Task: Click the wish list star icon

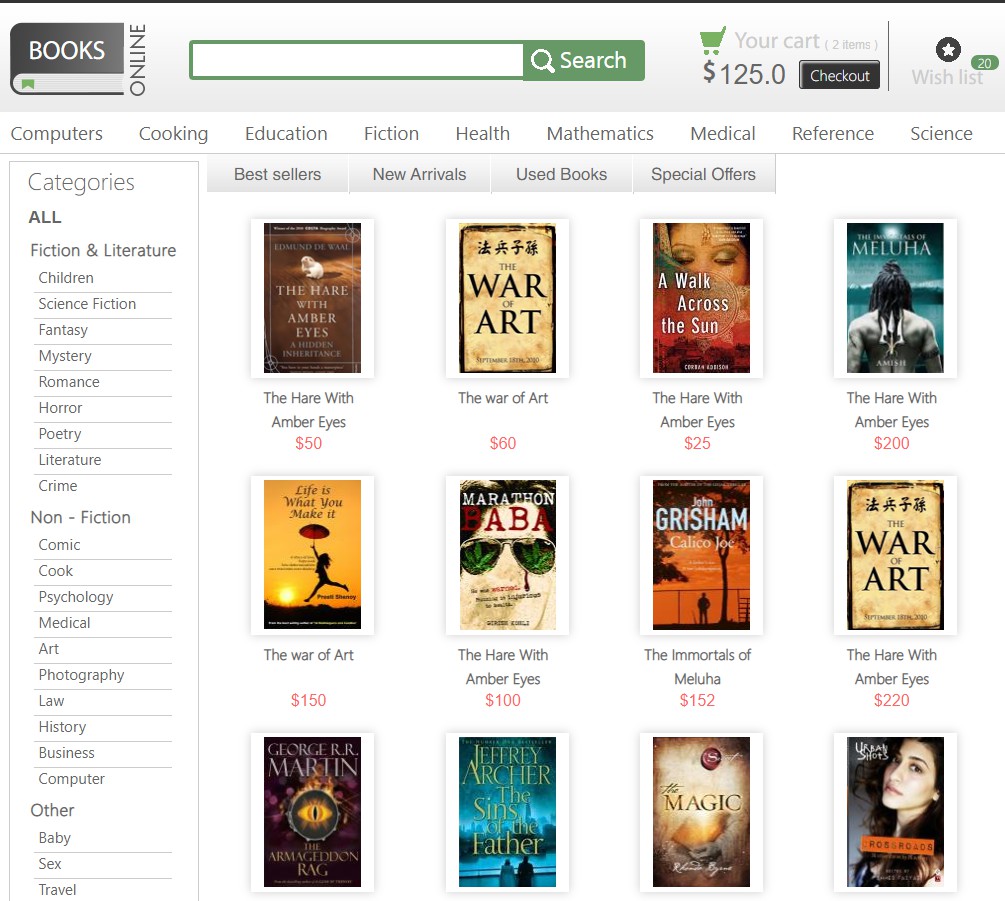Action: click(948, 49)
